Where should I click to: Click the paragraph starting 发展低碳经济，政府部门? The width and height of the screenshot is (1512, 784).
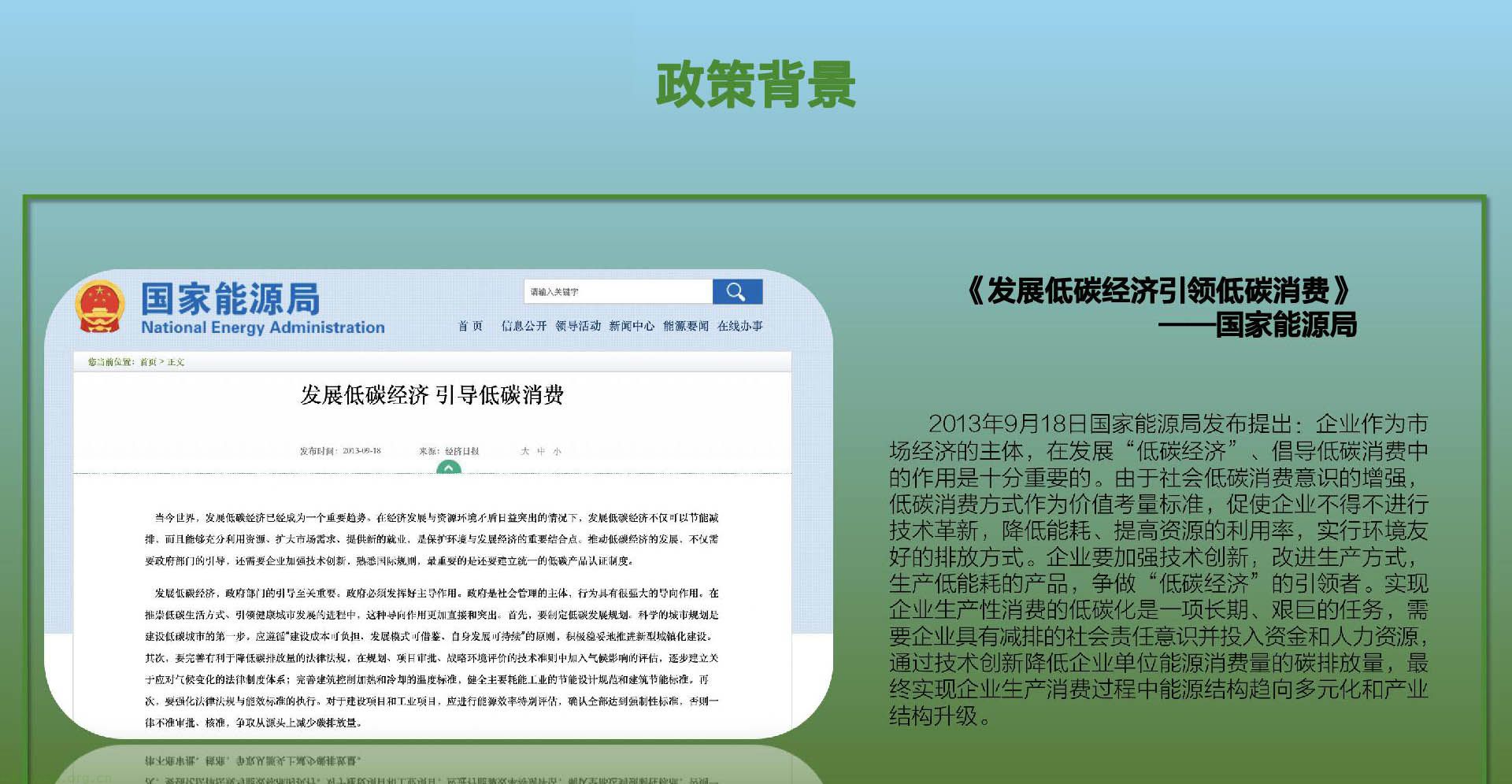(x=432, y=657)
